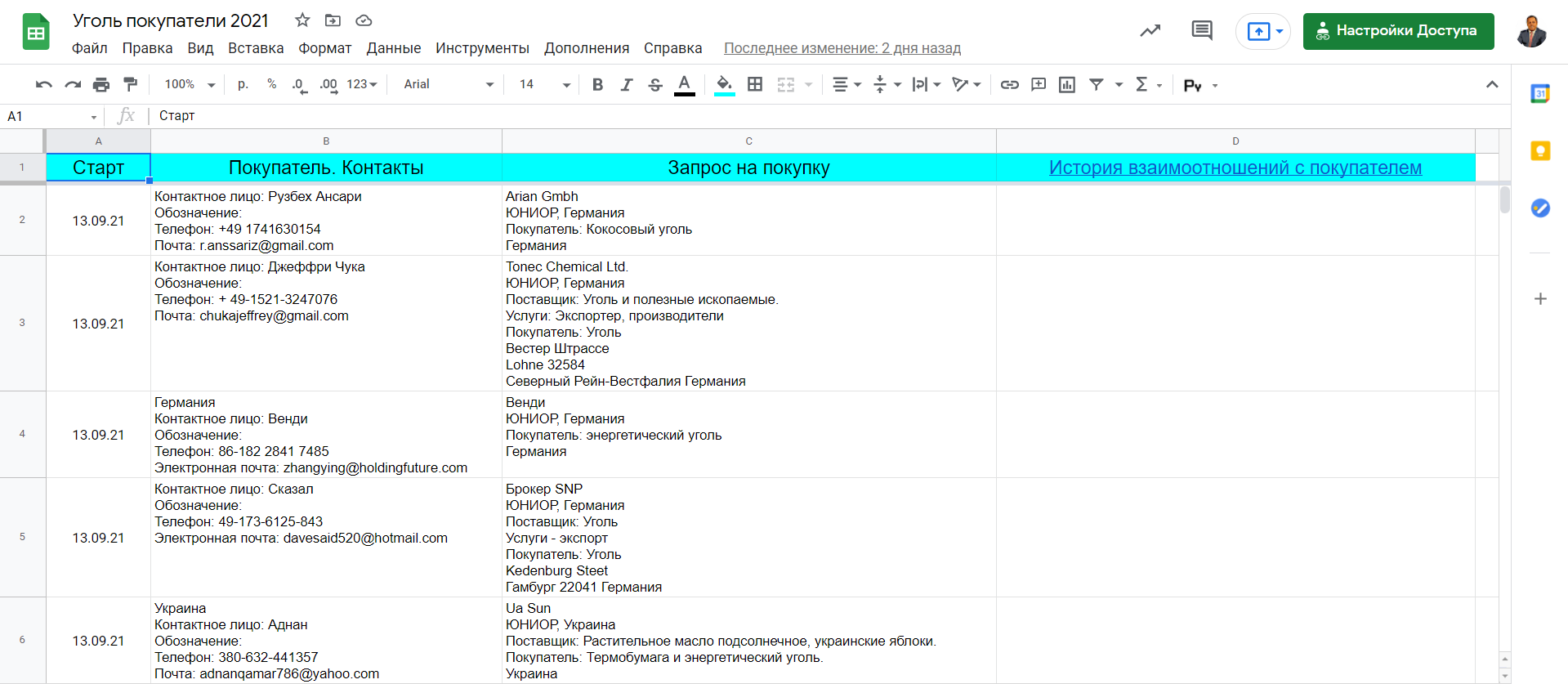
Task: Open the insert chart icon
Action: coord(1067,84)
